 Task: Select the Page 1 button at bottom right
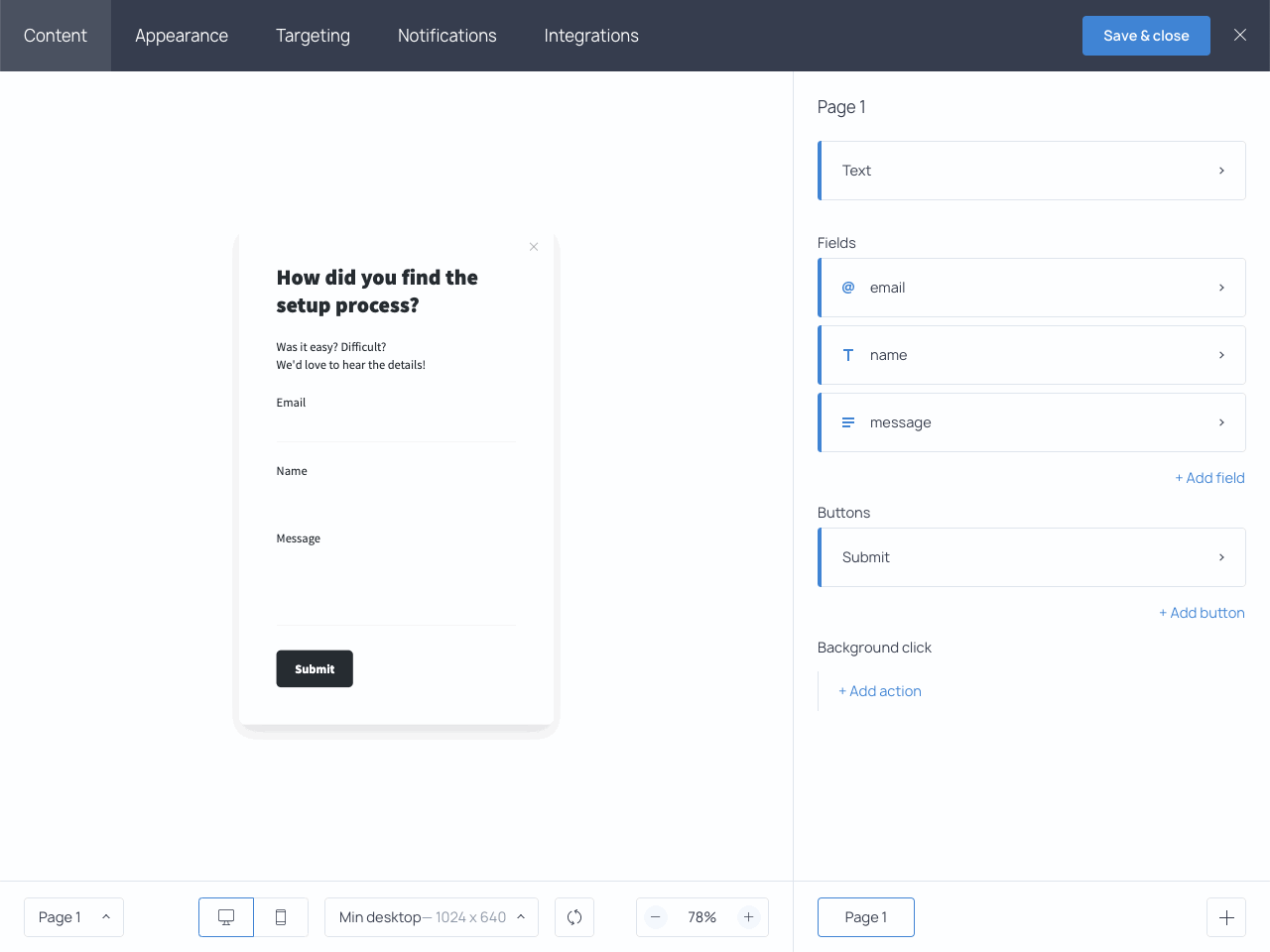[865, 917]
